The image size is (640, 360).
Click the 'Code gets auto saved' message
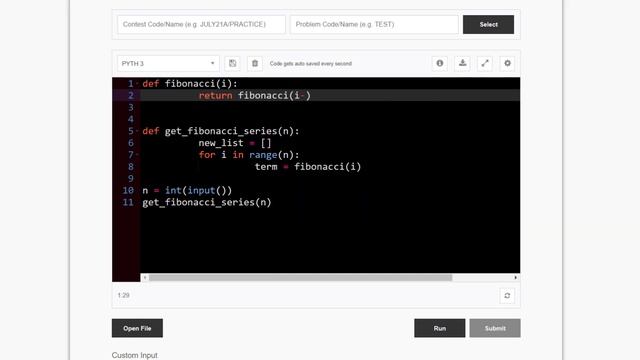click(x=311, y=64)
